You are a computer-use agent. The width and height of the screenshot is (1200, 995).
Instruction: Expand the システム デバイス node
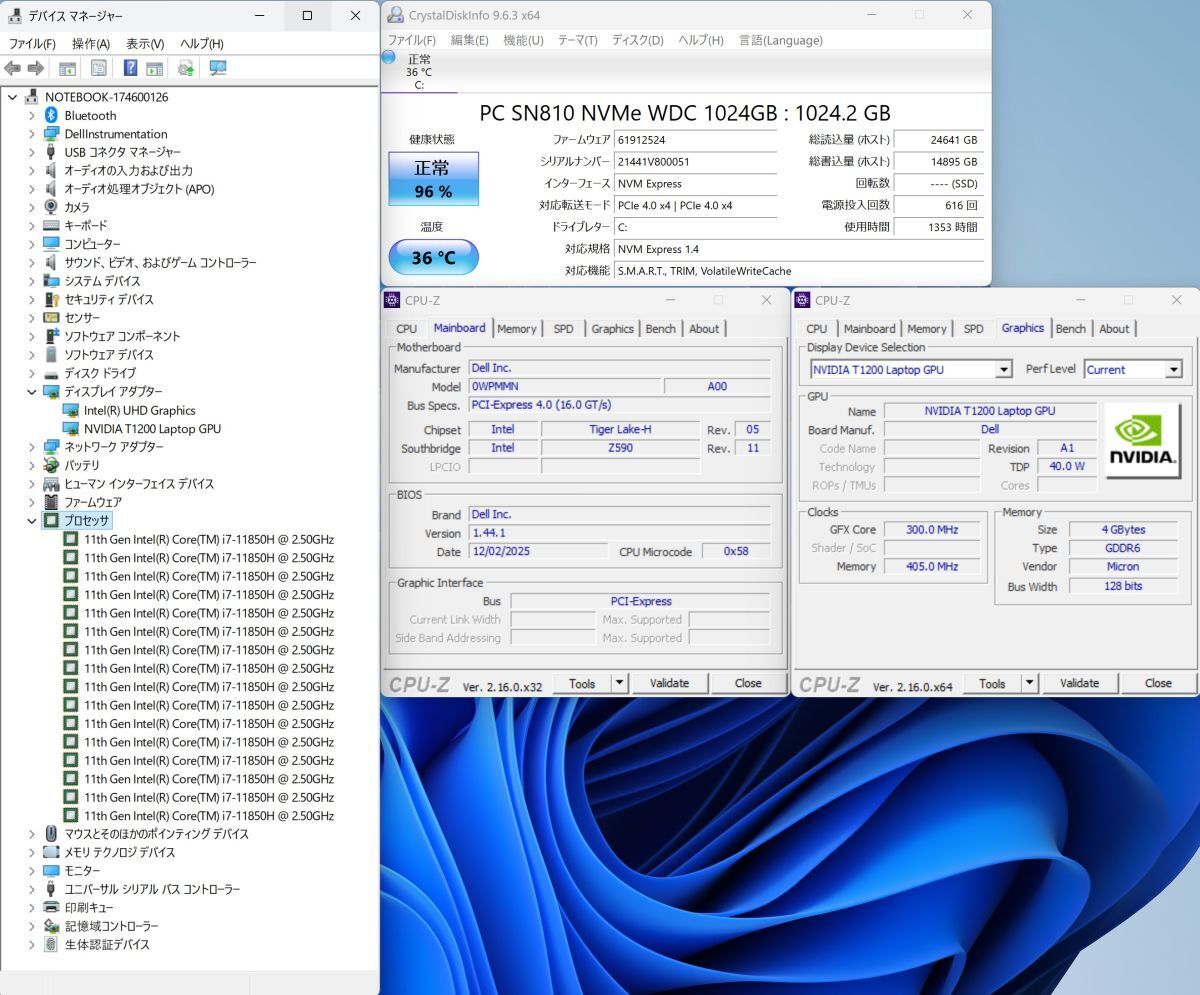(x=31, y=281)
